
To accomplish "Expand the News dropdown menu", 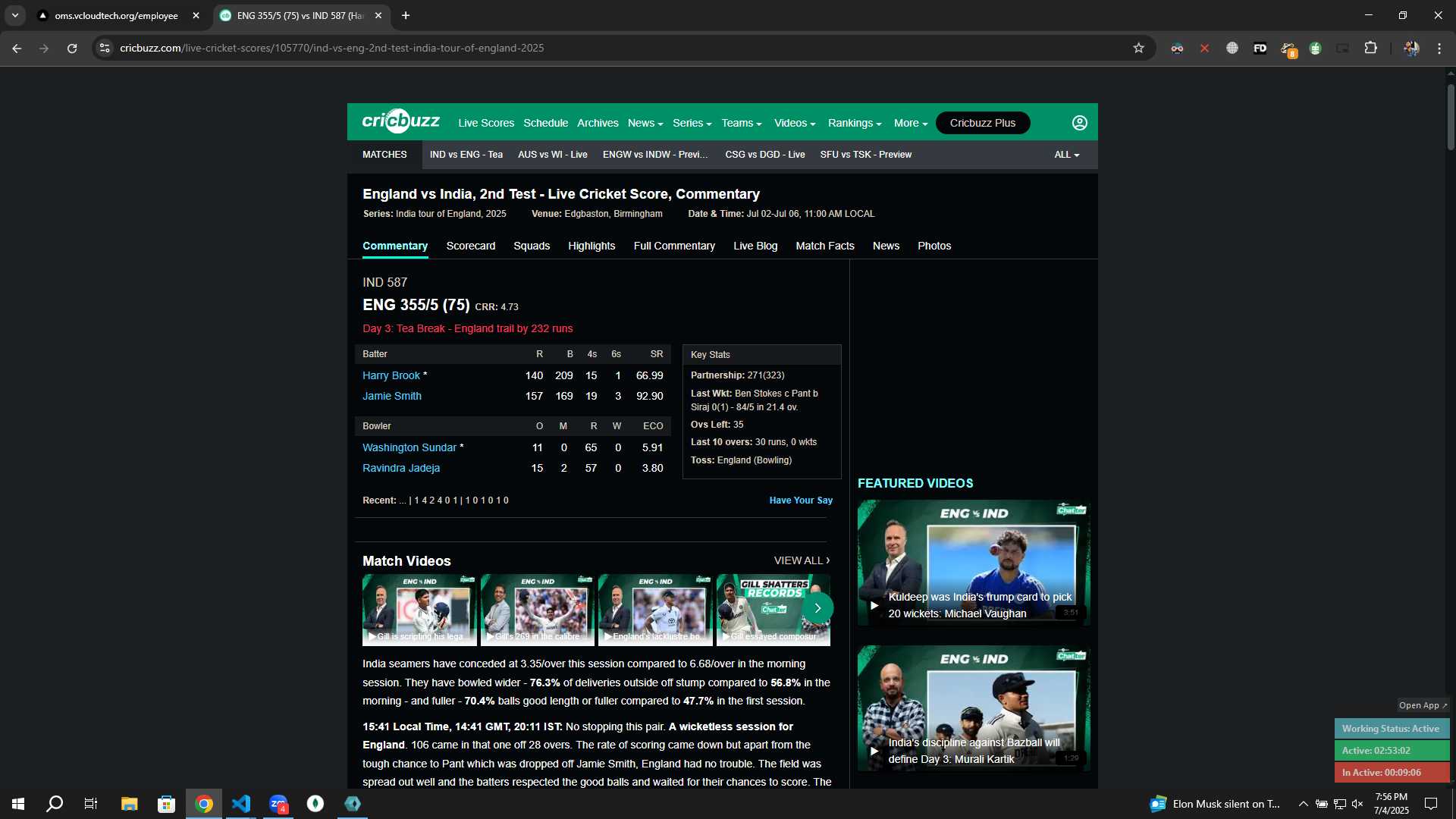I will [645, 123].
